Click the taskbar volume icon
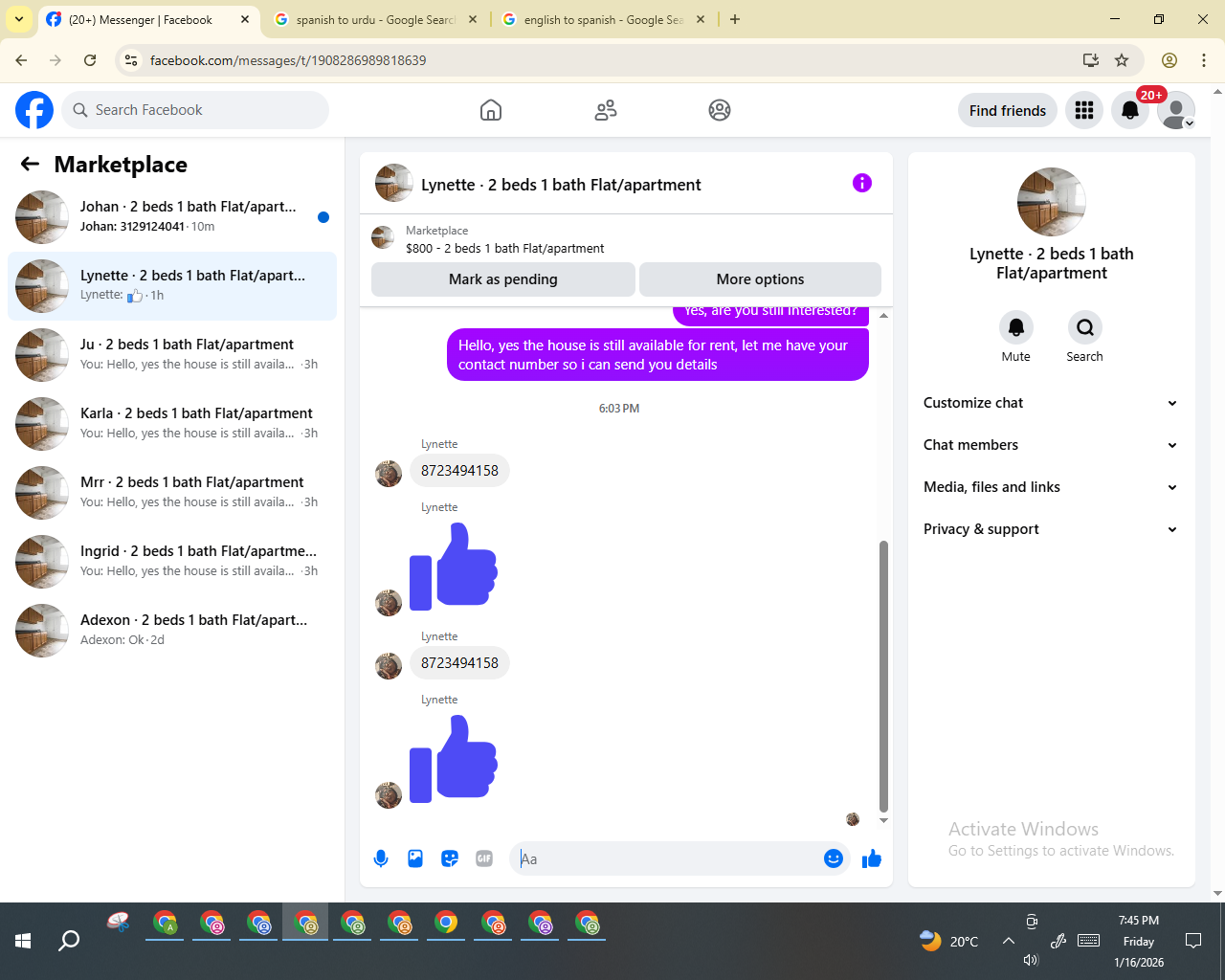 (1031, 960)
